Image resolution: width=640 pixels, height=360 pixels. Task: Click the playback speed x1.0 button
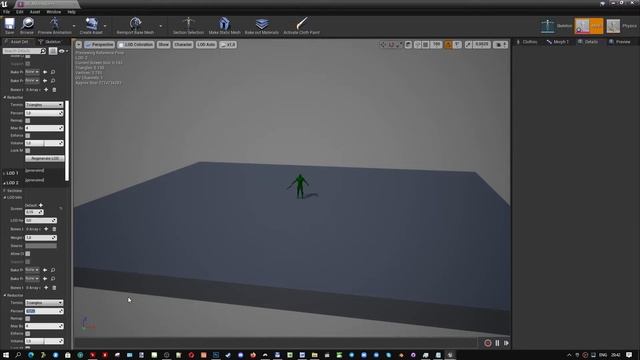pyautogui.click(x=228, y=44)
